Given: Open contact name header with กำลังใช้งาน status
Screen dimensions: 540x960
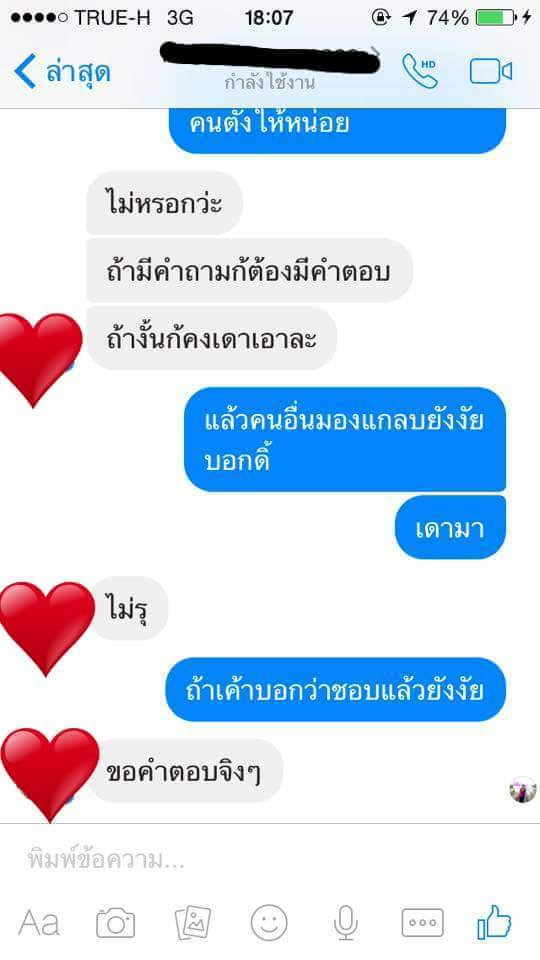Looking at the screenshot, I should 270,67.
